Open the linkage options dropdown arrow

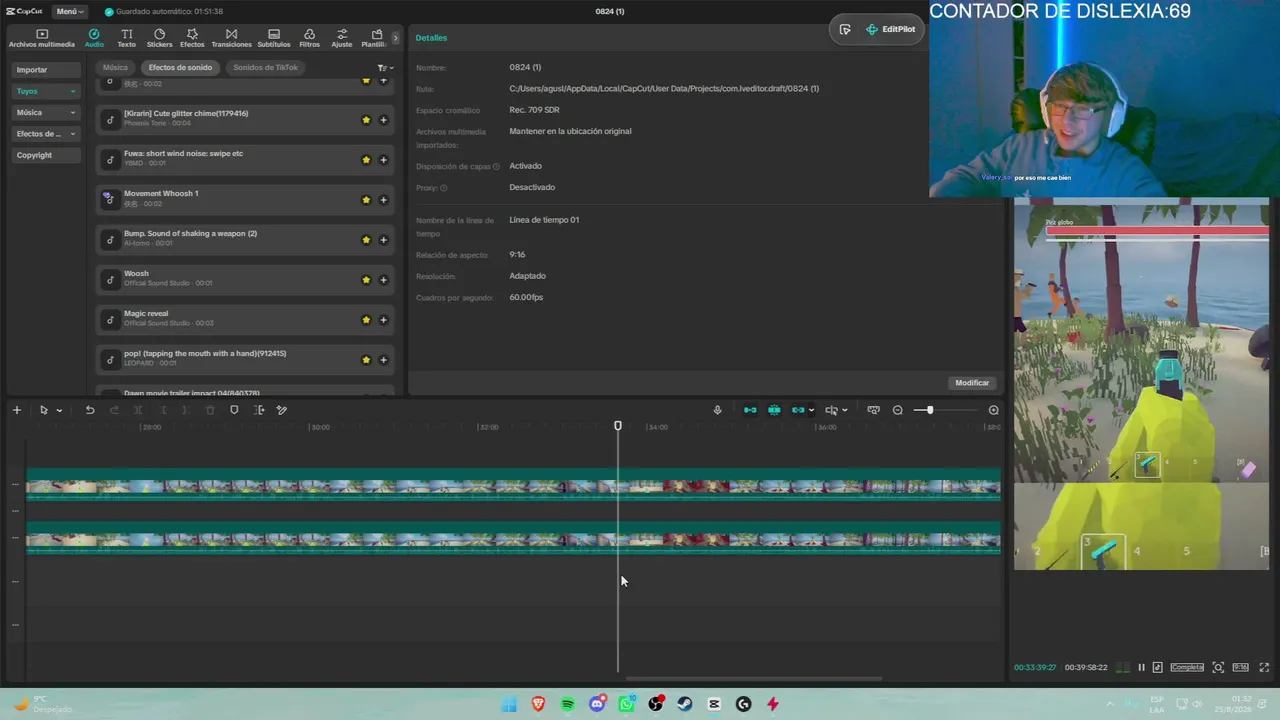point(811,410)
